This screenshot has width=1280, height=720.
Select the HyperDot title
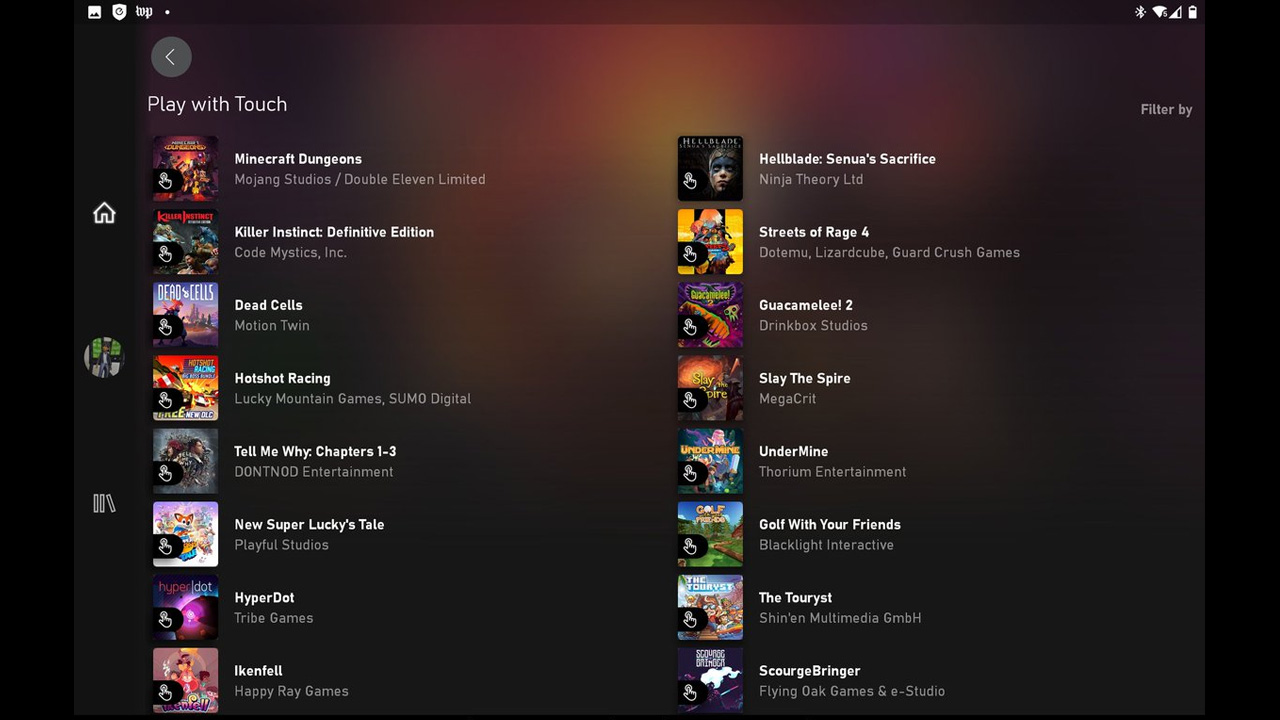click(x=264, y=597)
